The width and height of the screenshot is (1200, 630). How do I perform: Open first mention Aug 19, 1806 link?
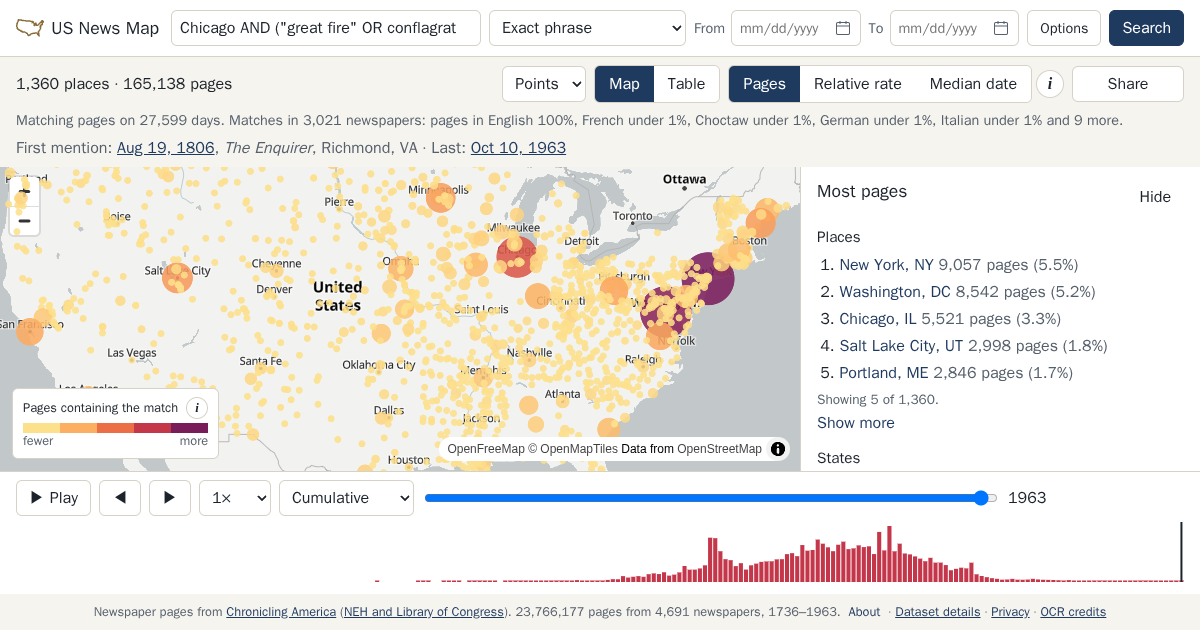pos(166,148)
